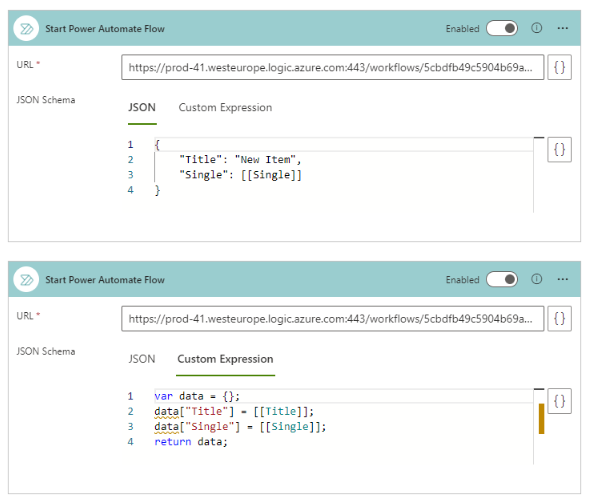Toggle off Enabled switch in the bottom card
This screenshot has height=501, width=589.
click(x=502, y=279)
